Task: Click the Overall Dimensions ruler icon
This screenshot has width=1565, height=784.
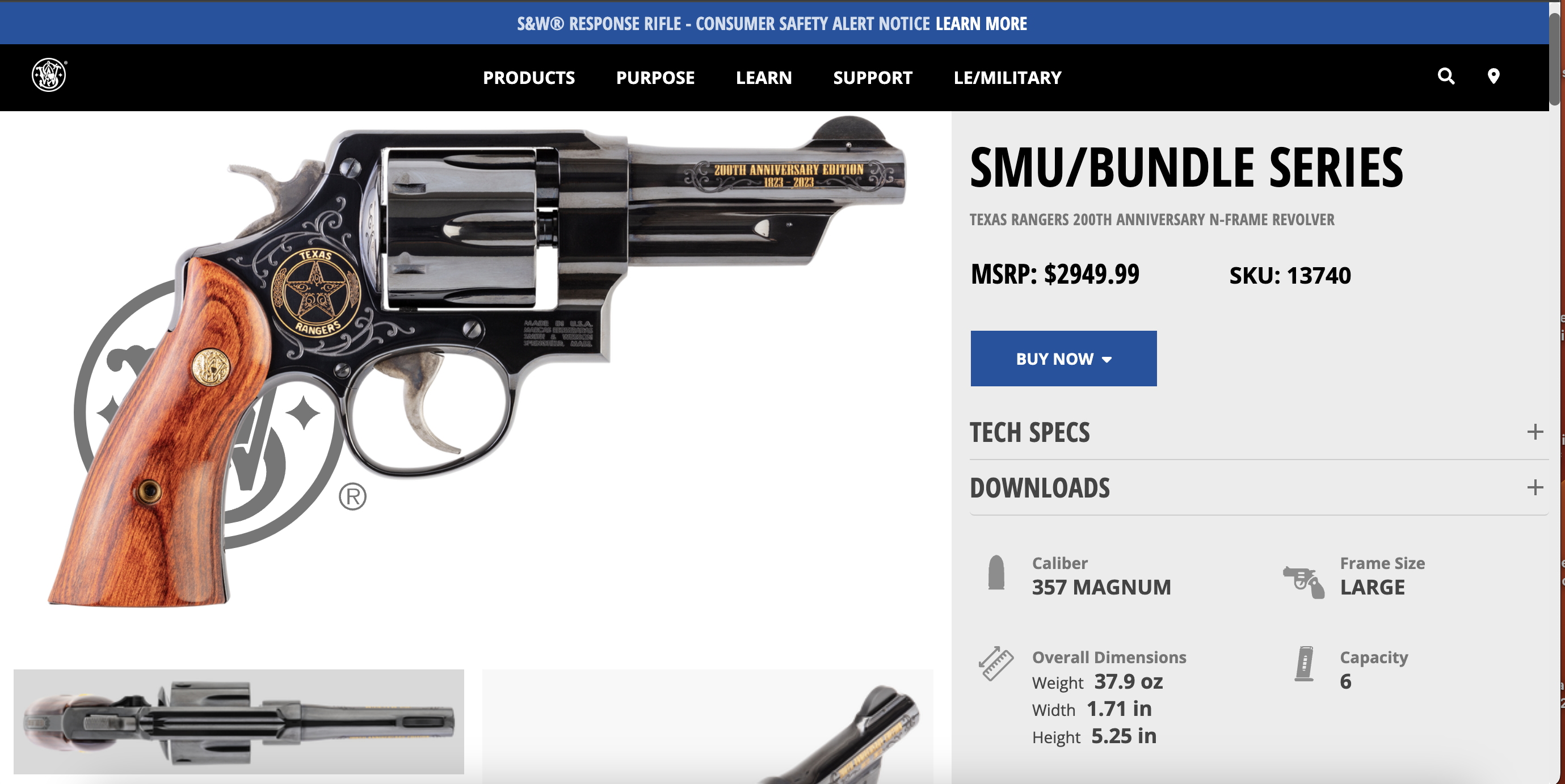Action: (996, 663)
